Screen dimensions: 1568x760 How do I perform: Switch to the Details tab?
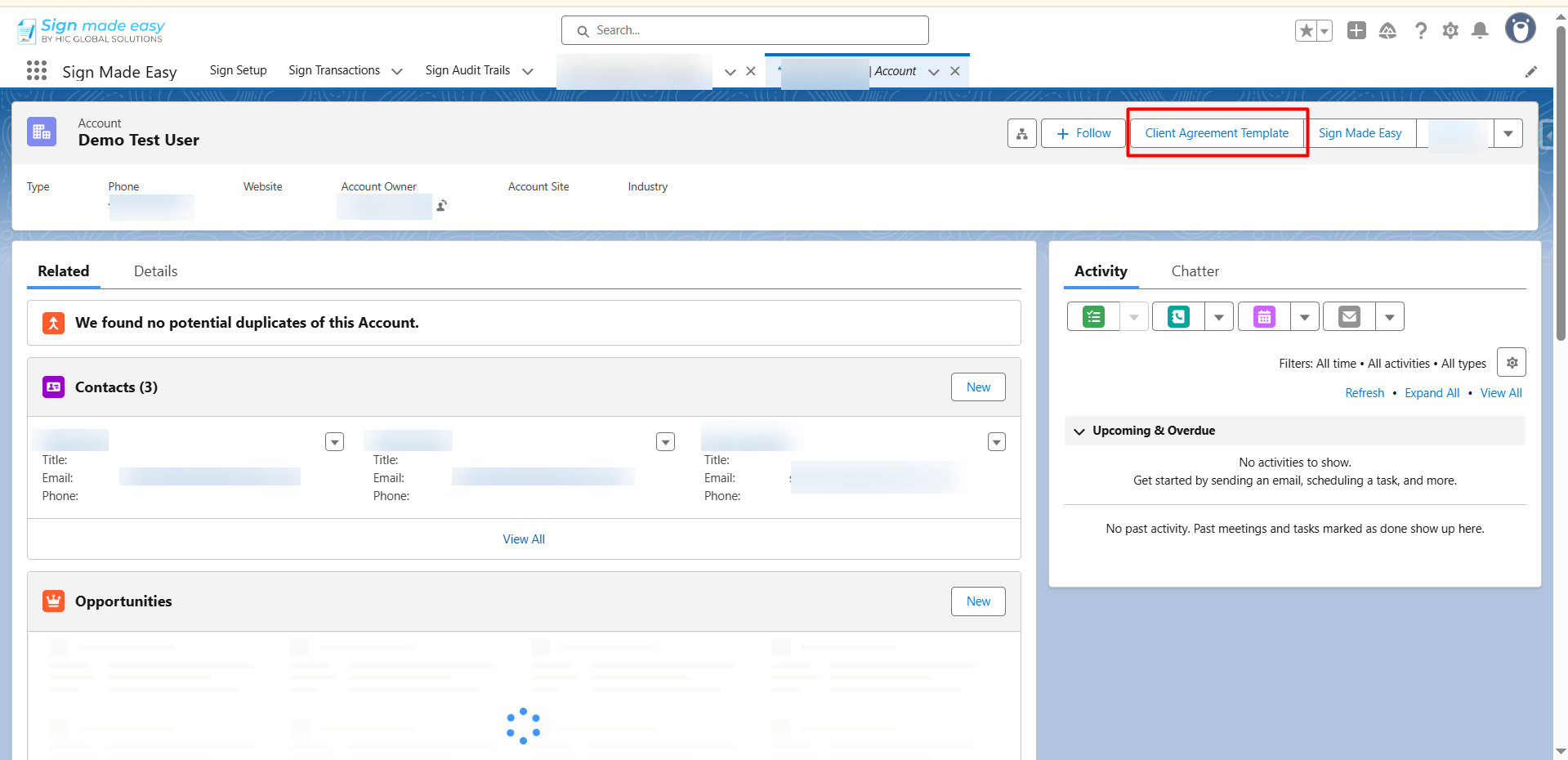tap(156, 271)
